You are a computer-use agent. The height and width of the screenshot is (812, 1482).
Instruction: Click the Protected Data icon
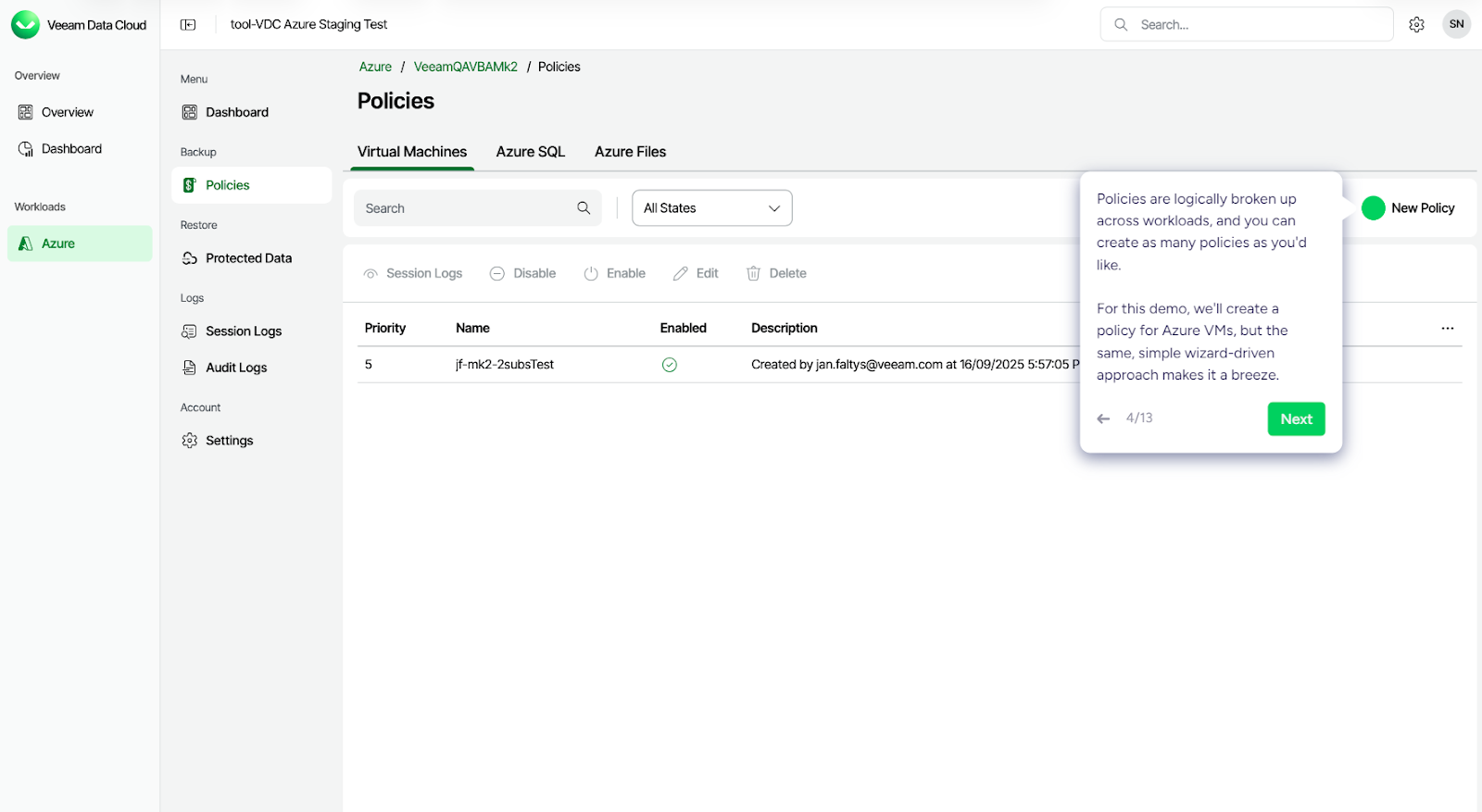click(x=190, y=258)
